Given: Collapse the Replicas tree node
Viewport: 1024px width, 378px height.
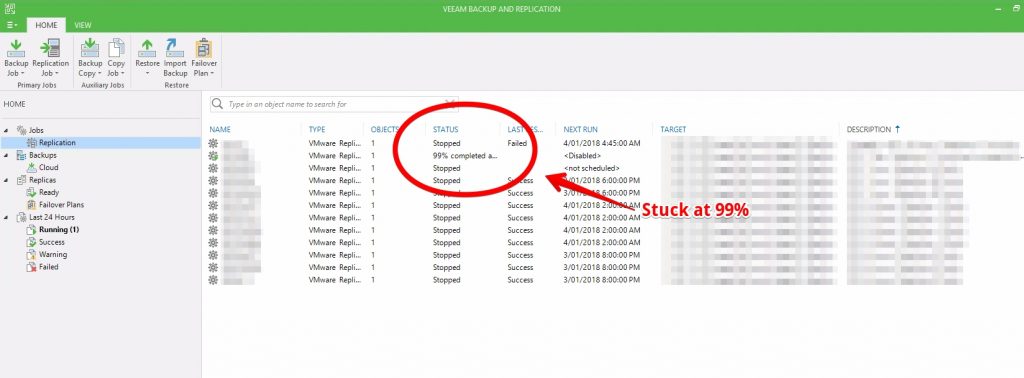Looking at the screenshot, I should [7, 180].
